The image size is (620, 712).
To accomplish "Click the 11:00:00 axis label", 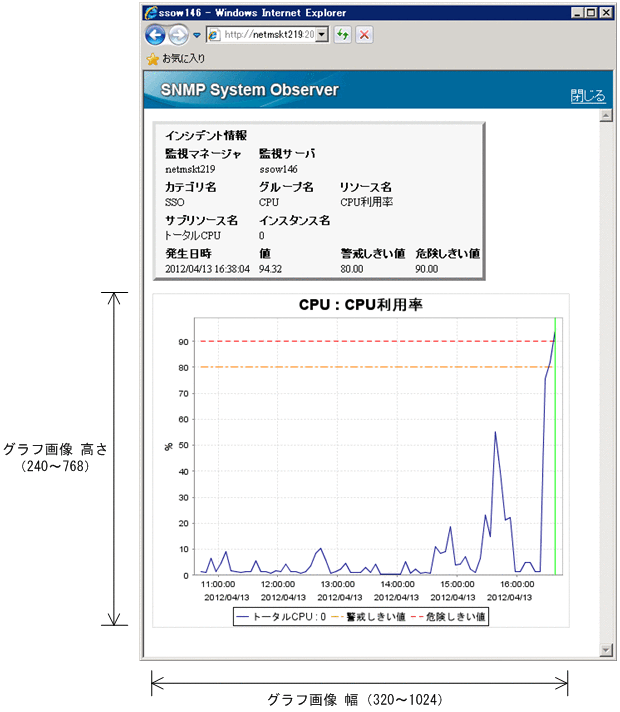I will tap(218, 584).
